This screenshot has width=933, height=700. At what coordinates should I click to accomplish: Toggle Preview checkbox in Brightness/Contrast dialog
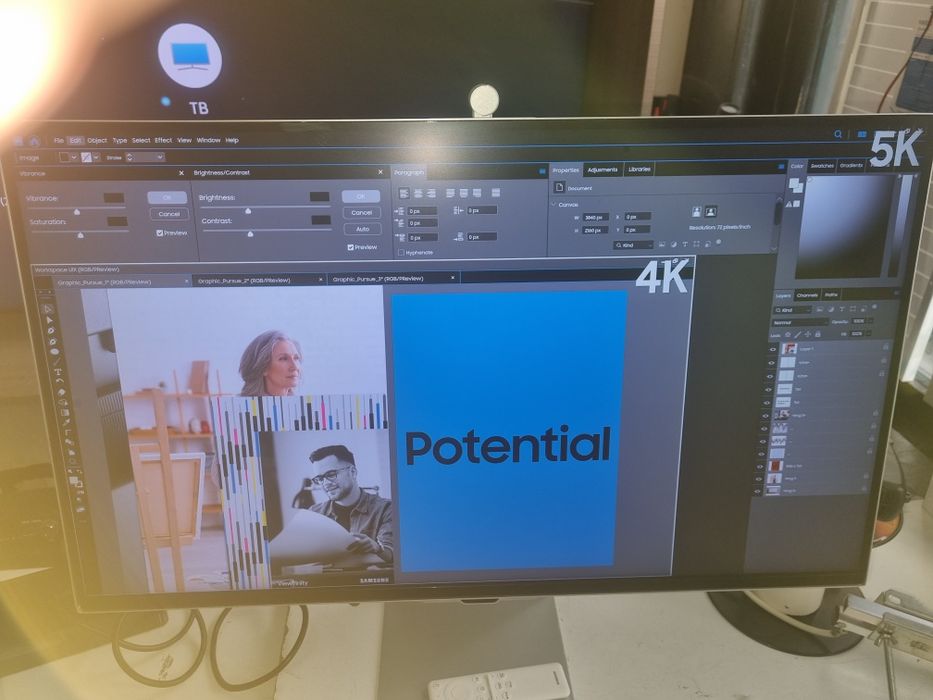(350, 247)
